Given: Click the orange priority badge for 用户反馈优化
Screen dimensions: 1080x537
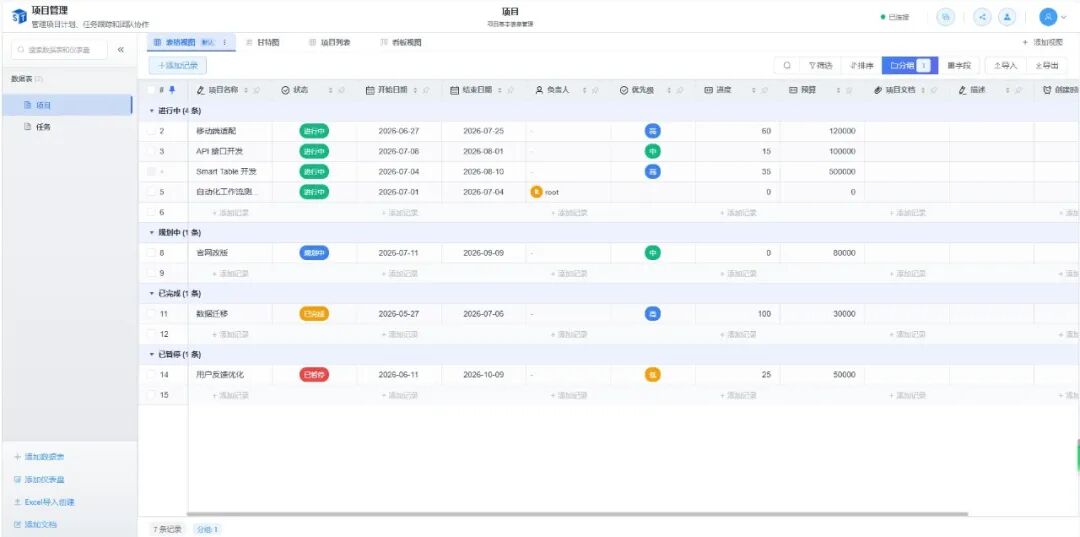Looking at the screenshot, I should coord(652,375).
